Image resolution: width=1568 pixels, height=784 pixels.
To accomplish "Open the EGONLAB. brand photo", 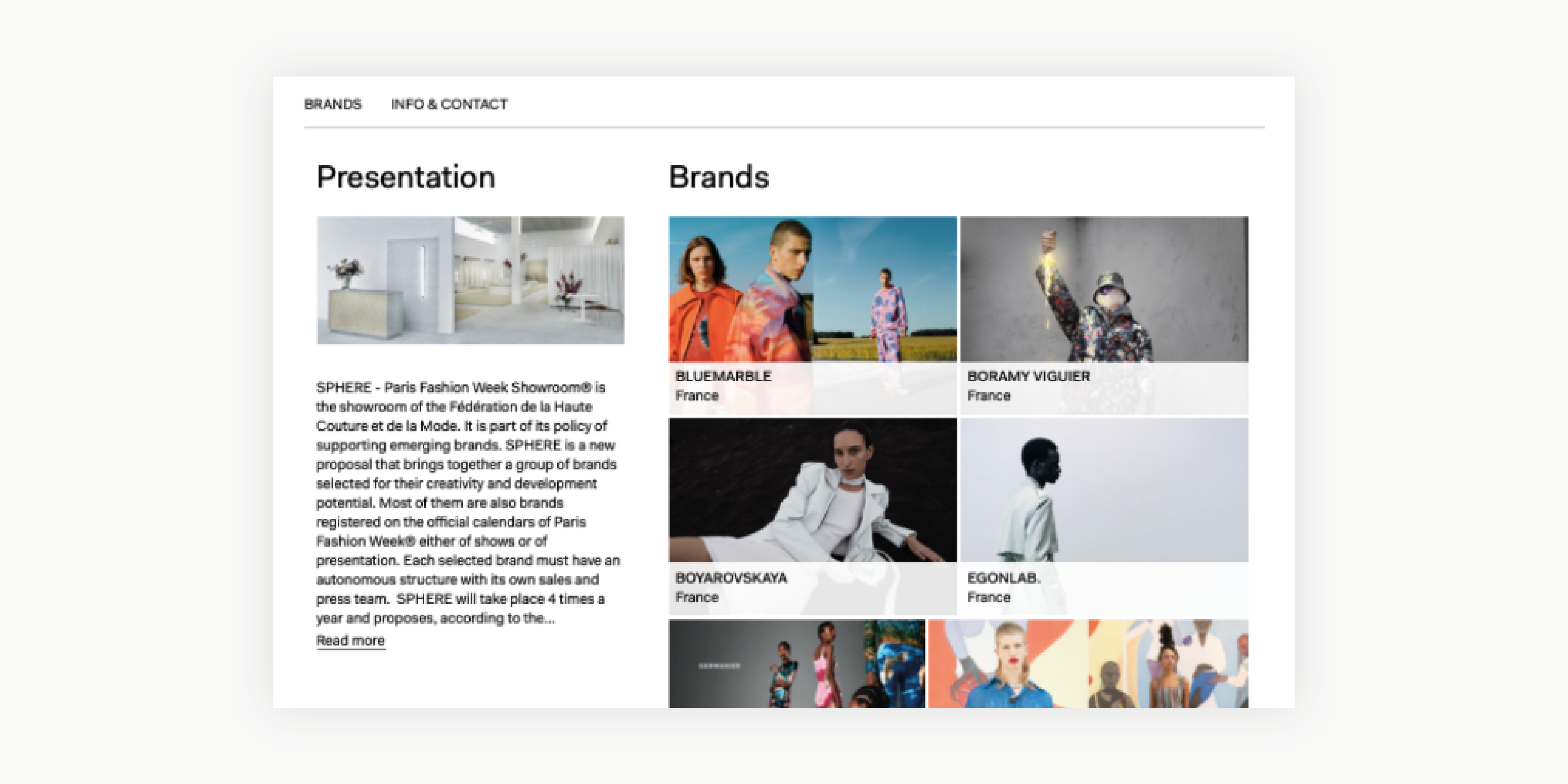I will pos(1104,490).
